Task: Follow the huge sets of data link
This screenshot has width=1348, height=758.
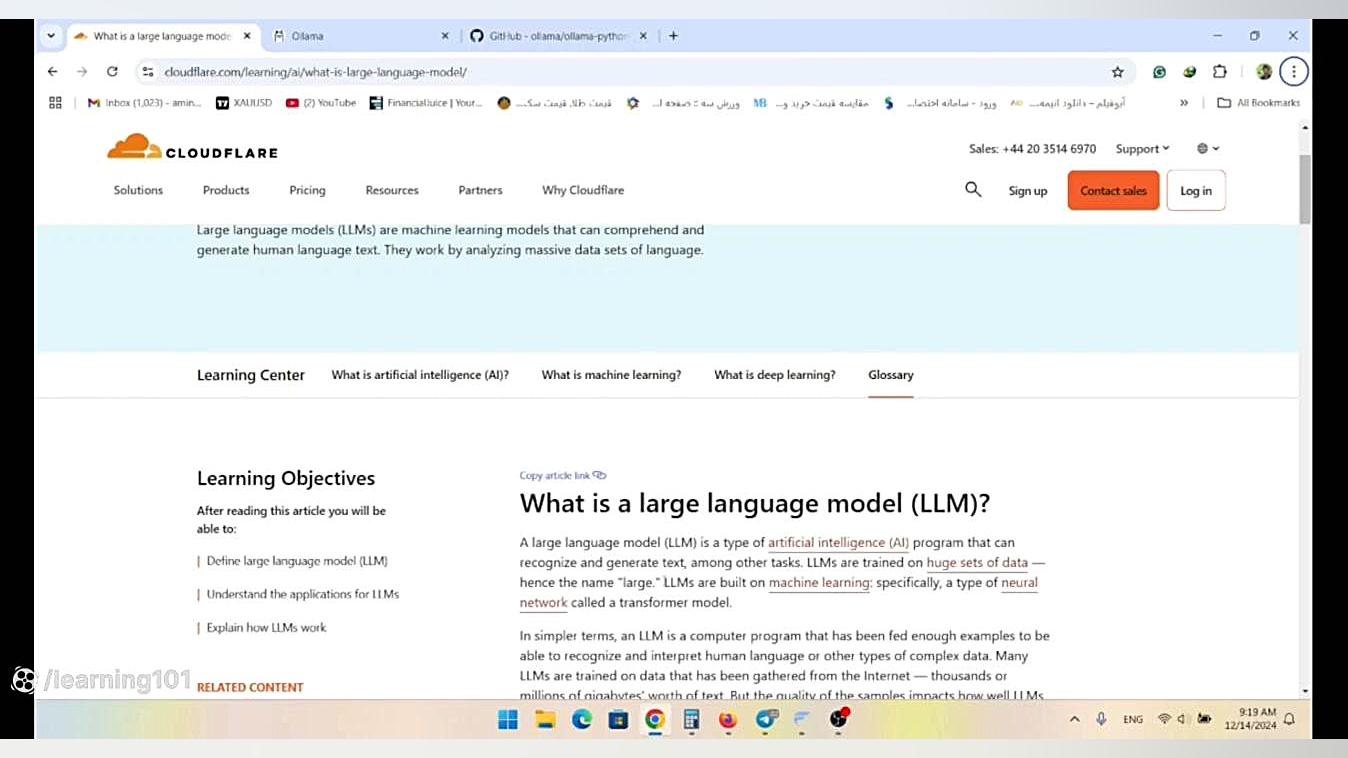Action: [977, 563]
